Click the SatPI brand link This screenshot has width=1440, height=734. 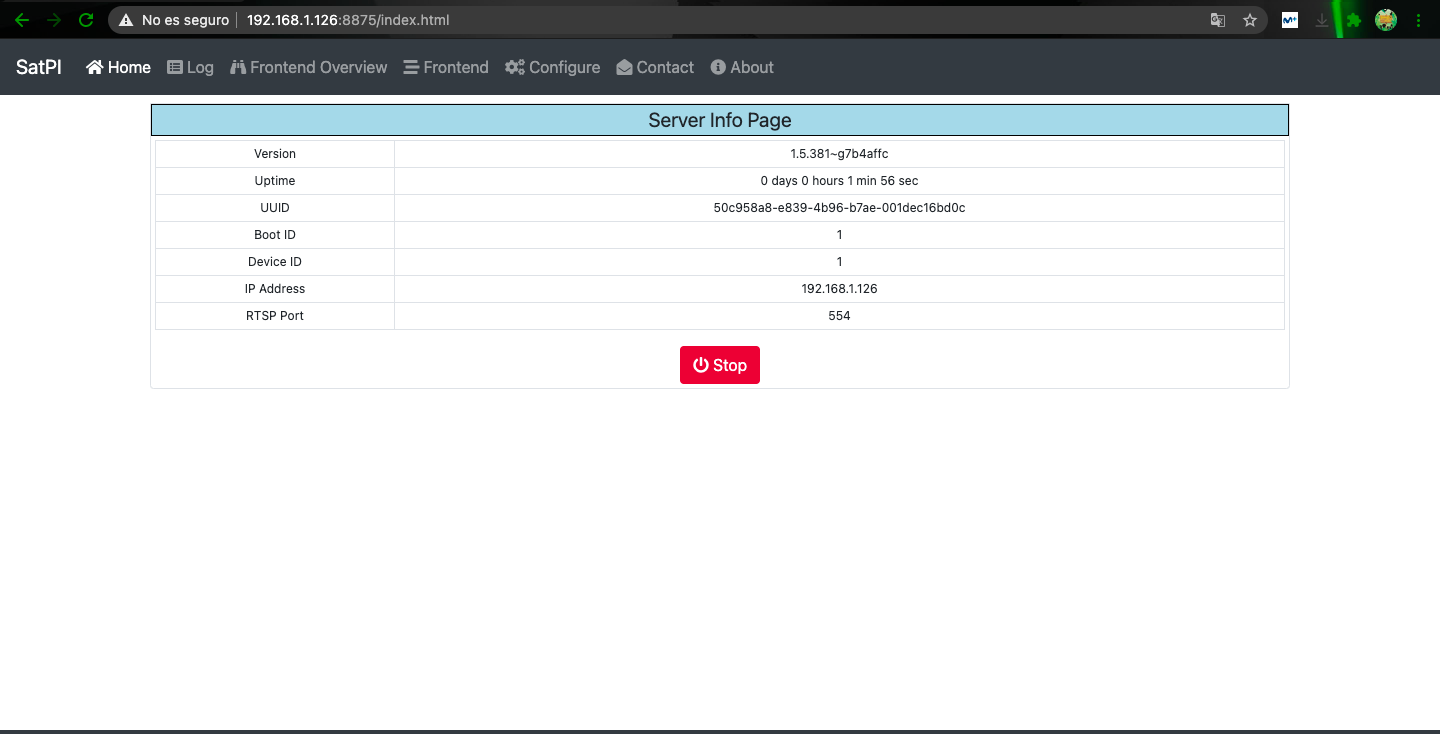(x=39, y=67)
